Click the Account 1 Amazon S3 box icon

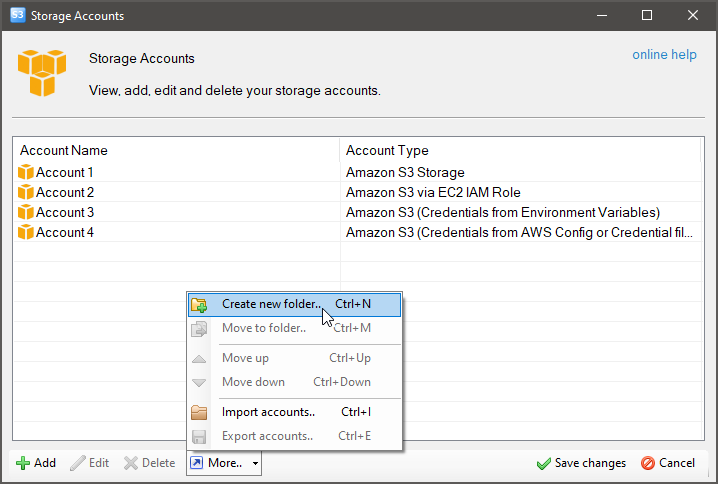coord(26,172)
